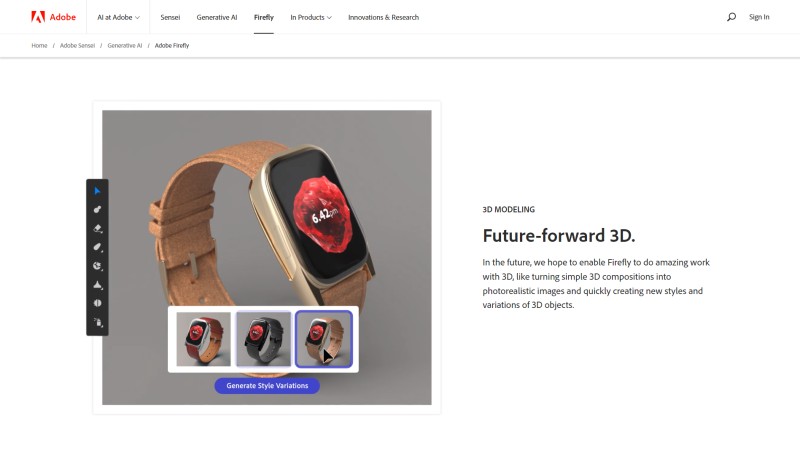The height and width of the screenshot is (455, 800).
Task: Select the split-circle symmetry tool
Action: tap(97, 303)
